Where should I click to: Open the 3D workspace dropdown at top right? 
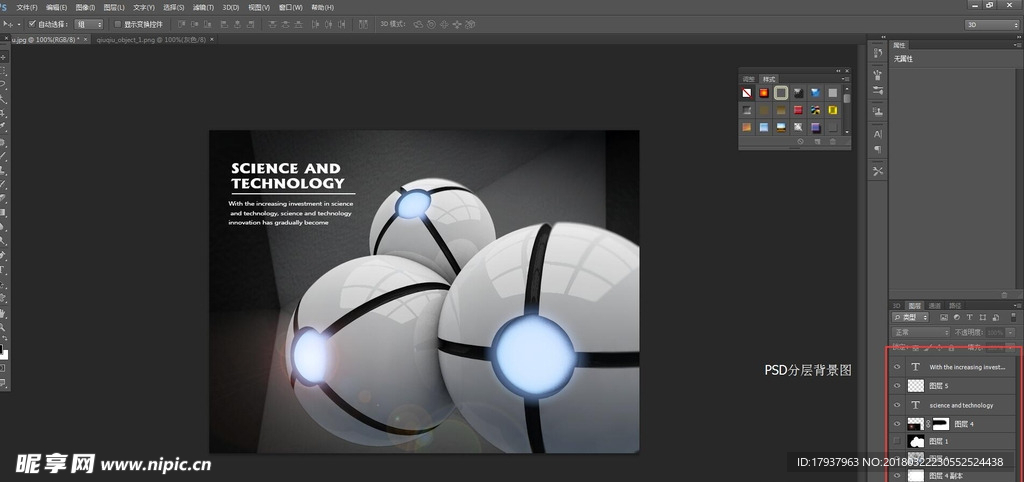click(x=991, y=24)
